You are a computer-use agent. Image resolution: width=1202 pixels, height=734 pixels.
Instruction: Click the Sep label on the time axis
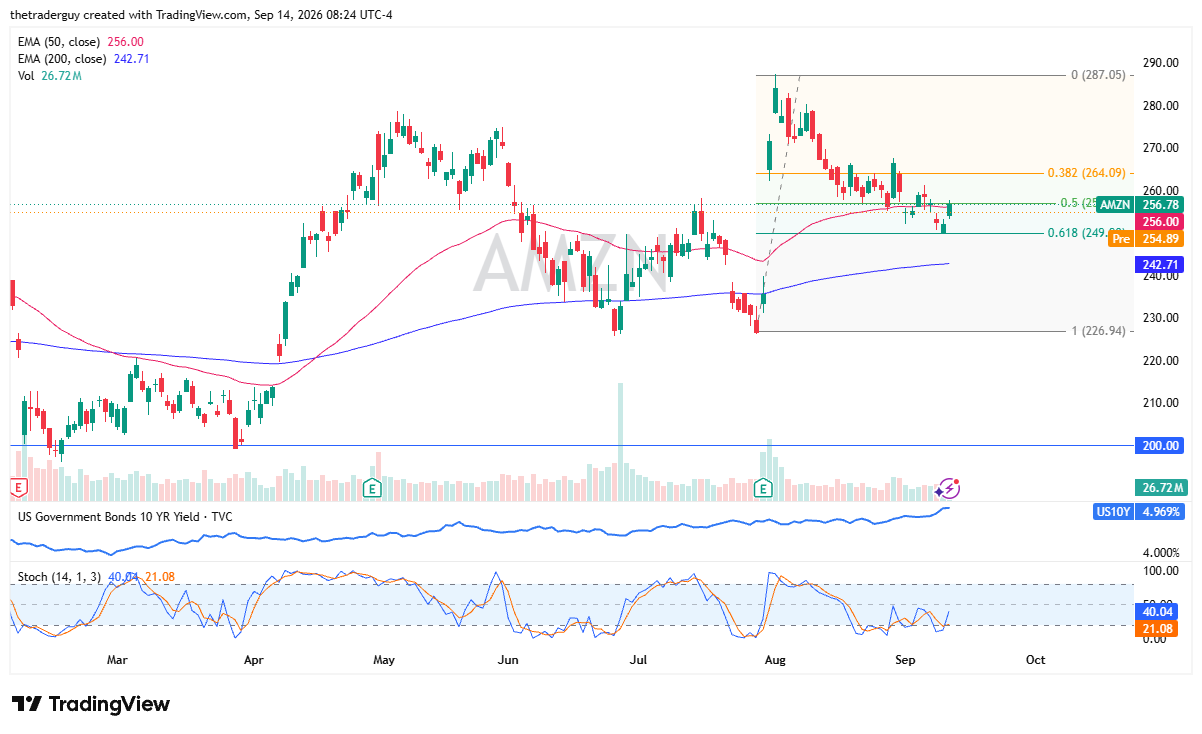pos(905,660)
